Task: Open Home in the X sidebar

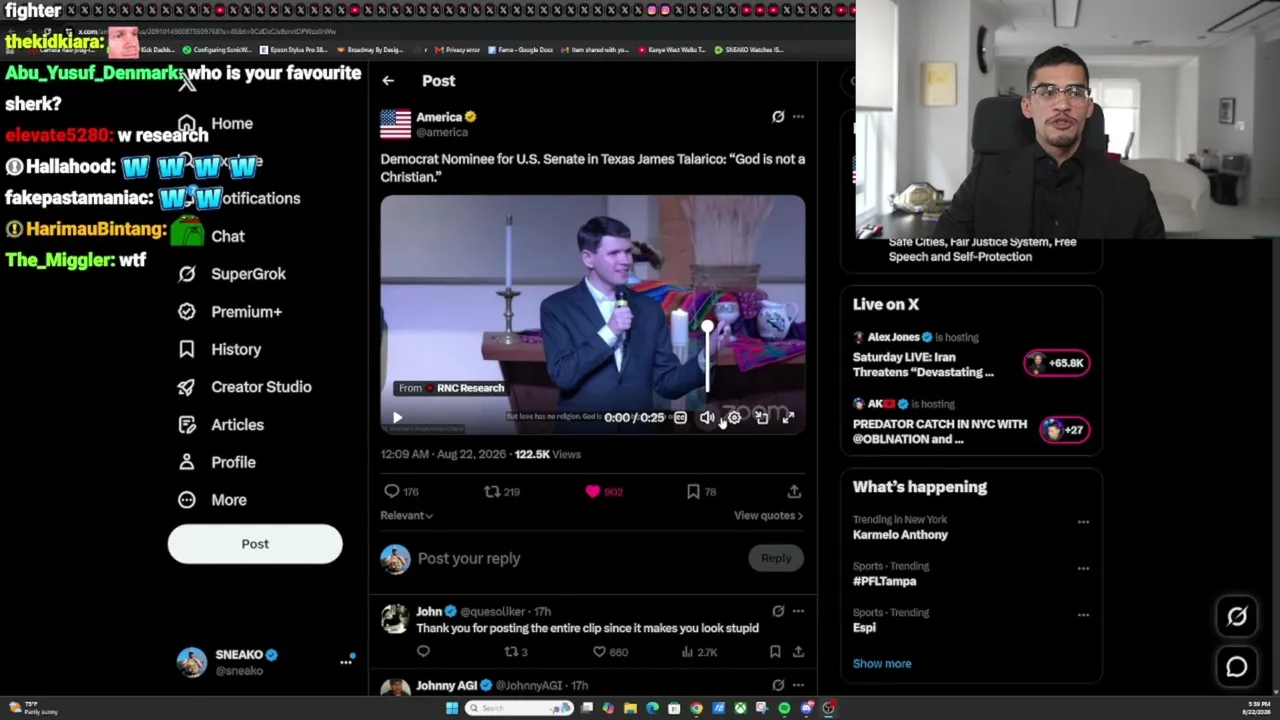Action: 217,124
